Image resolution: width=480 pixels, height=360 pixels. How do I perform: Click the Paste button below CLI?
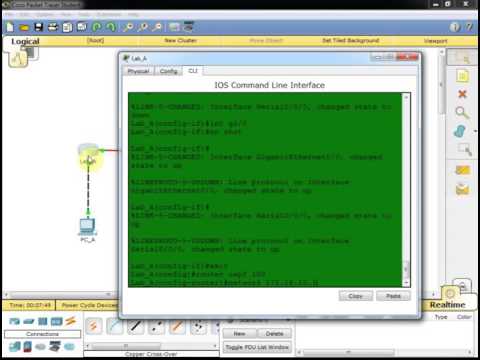tap(393, 296)
